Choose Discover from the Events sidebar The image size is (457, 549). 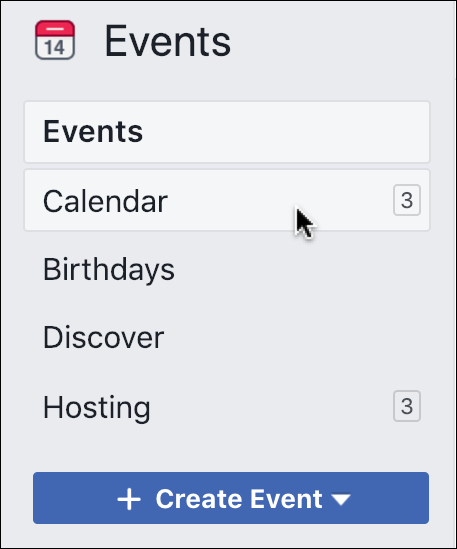tap(104, 337)
